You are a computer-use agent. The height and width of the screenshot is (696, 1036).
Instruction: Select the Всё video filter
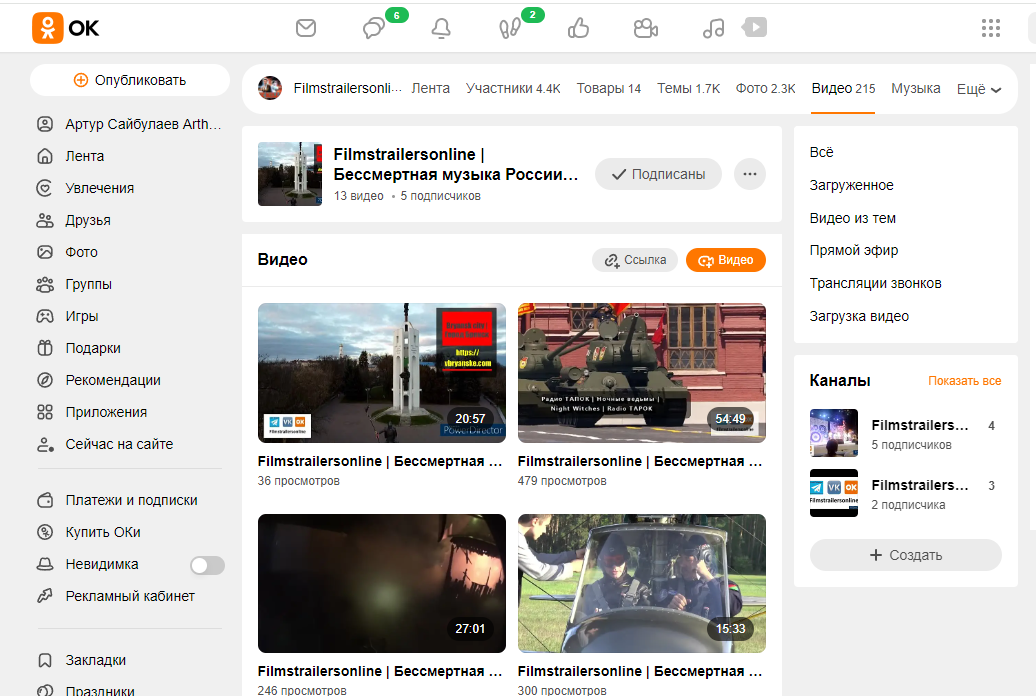pos(821,153)
